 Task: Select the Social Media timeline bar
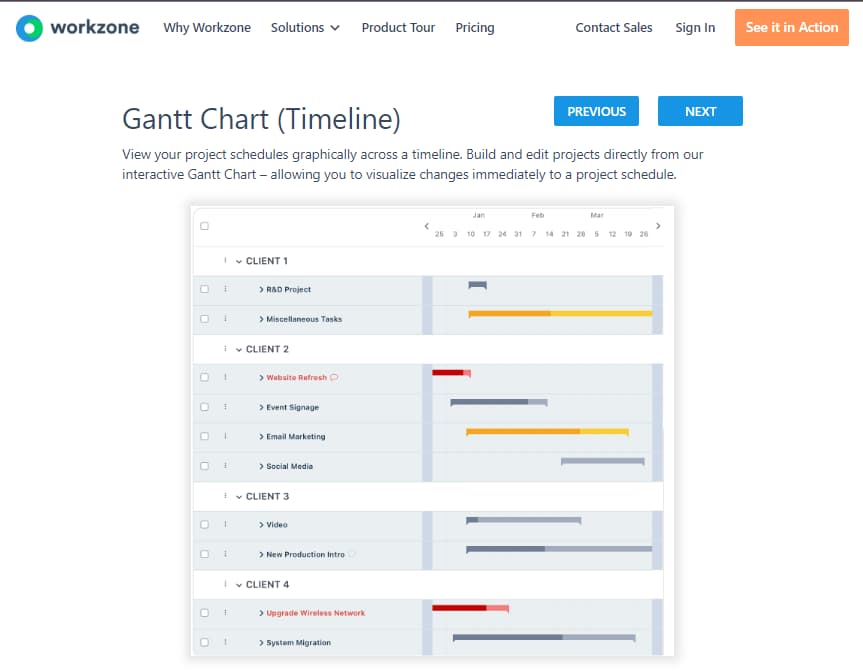click(x=603, y=461)
